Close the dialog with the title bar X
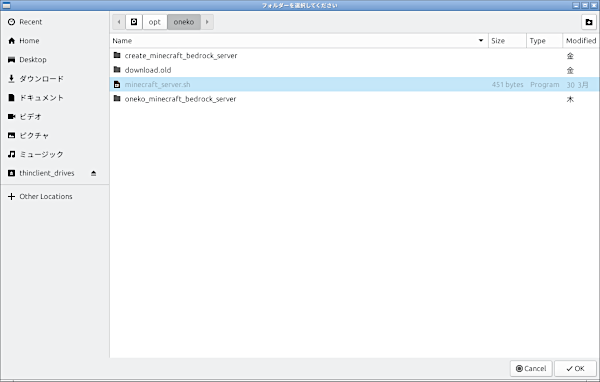The height and width of the screenshot is (382, 600). click(x=593, y=5)
